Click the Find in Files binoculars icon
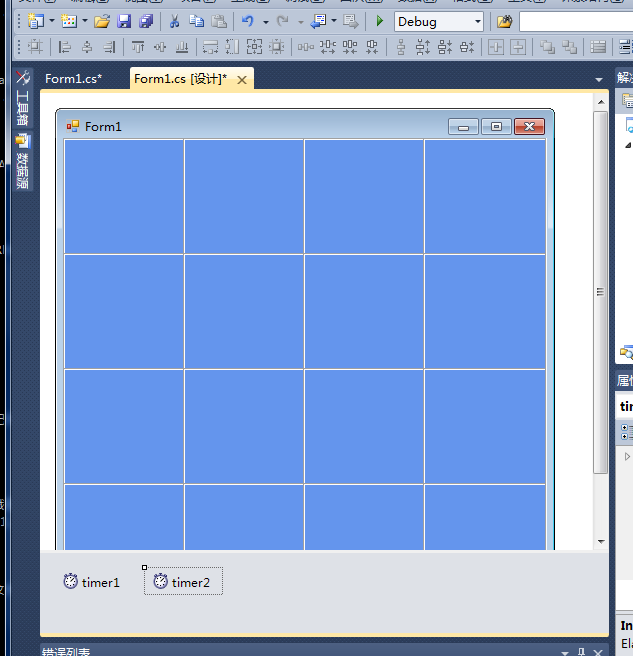Viewport: 633px width, 656px height. pyautogui.click(x=505, y=21)
